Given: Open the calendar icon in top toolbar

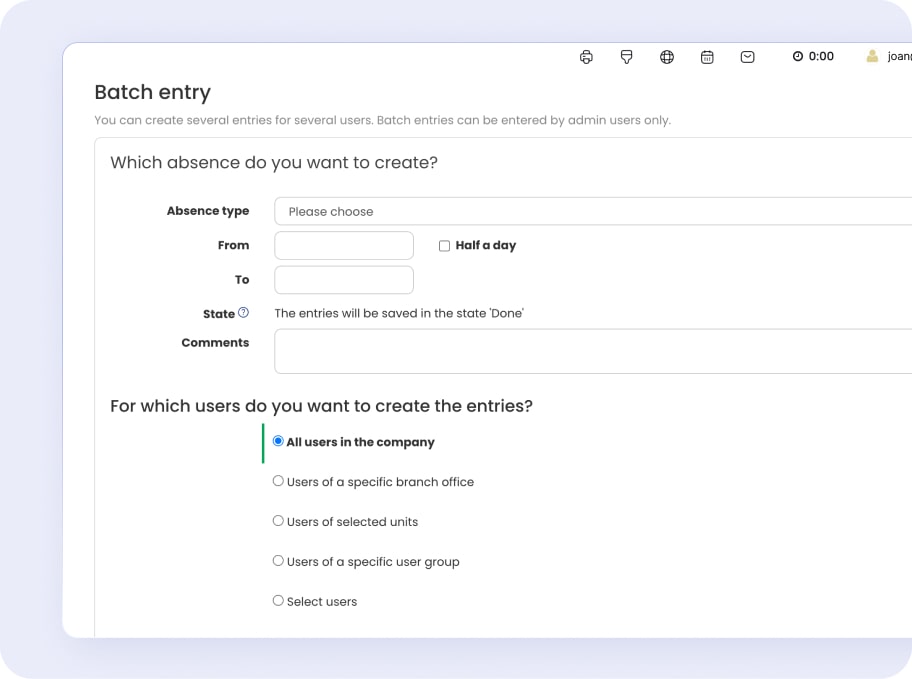Looking at the screenshot, I should click(707, 57).
